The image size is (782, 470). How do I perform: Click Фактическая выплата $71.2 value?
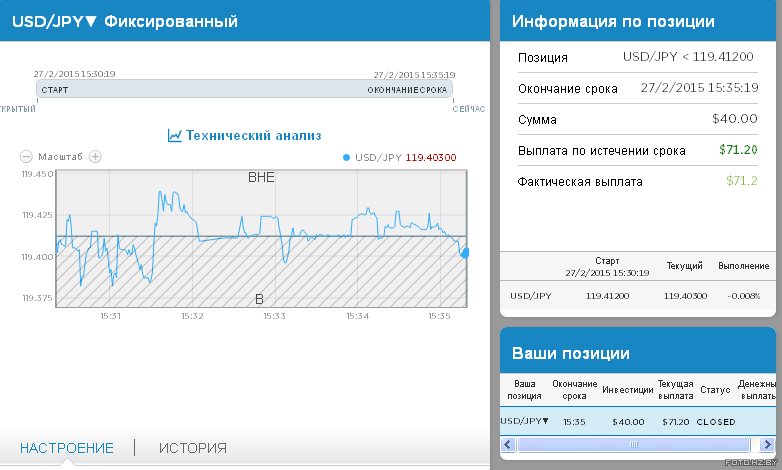(742, 181)
